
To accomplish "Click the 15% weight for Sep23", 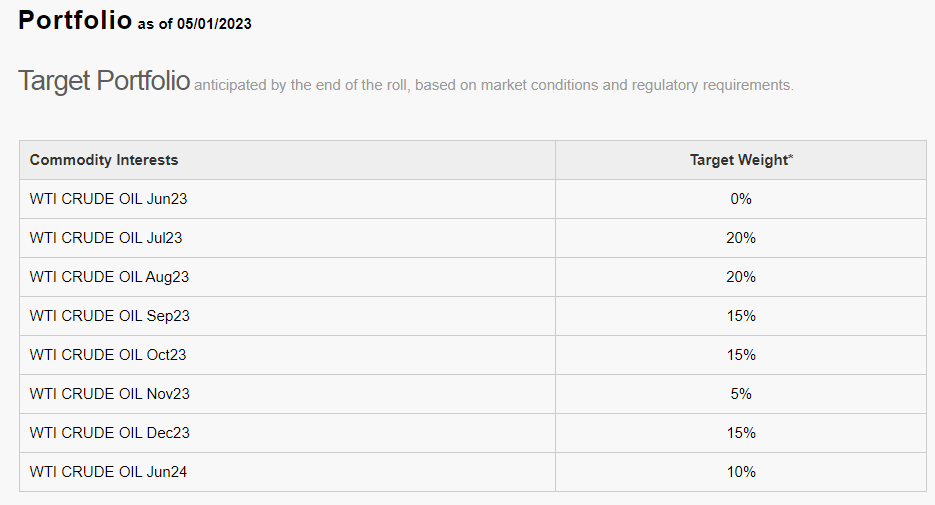I will coord(741,316).
